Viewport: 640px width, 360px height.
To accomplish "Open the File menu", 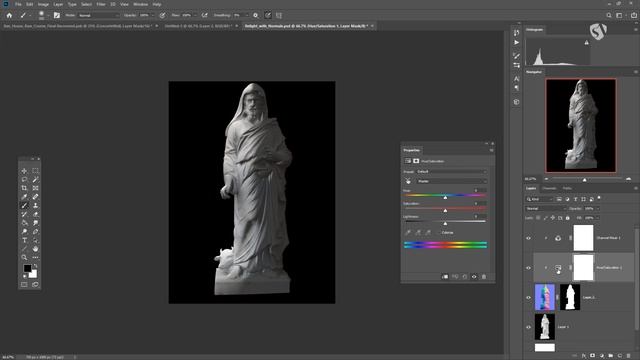I will point(18,4).
